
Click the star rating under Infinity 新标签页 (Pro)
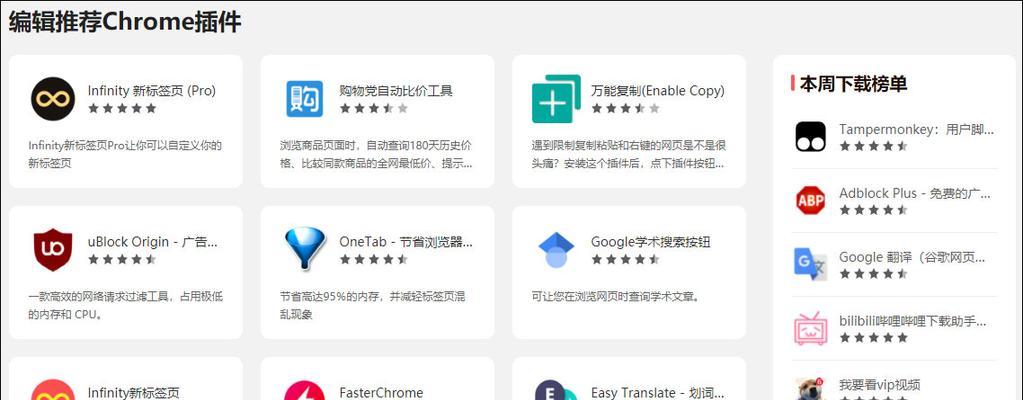pos(122,108)
